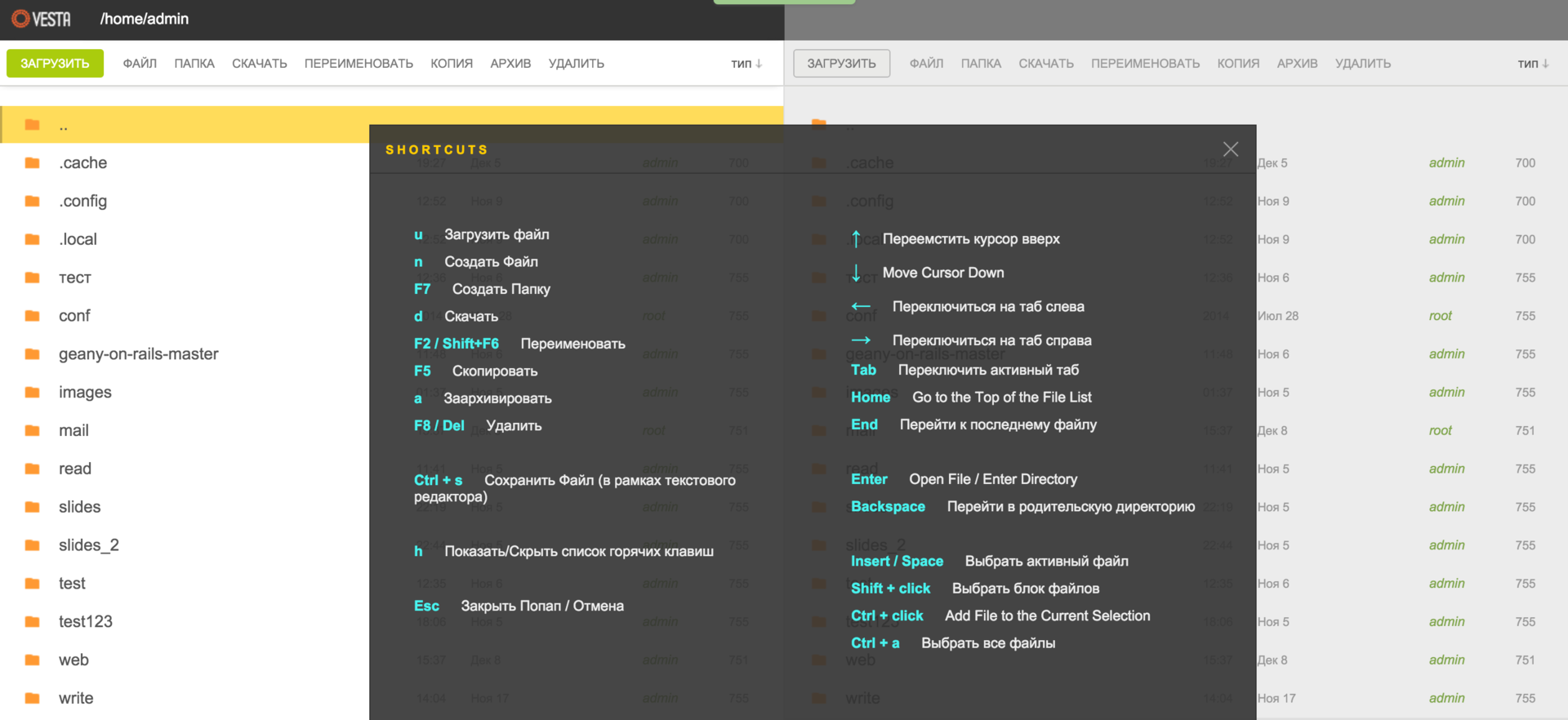Choose КОПИЯ in the left pane toolbar

452,64
